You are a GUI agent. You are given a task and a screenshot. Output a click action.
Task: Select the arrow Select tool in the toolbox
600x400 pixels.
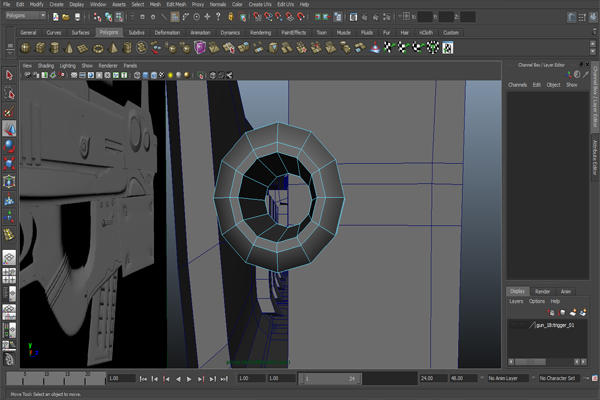pos(9,75)
